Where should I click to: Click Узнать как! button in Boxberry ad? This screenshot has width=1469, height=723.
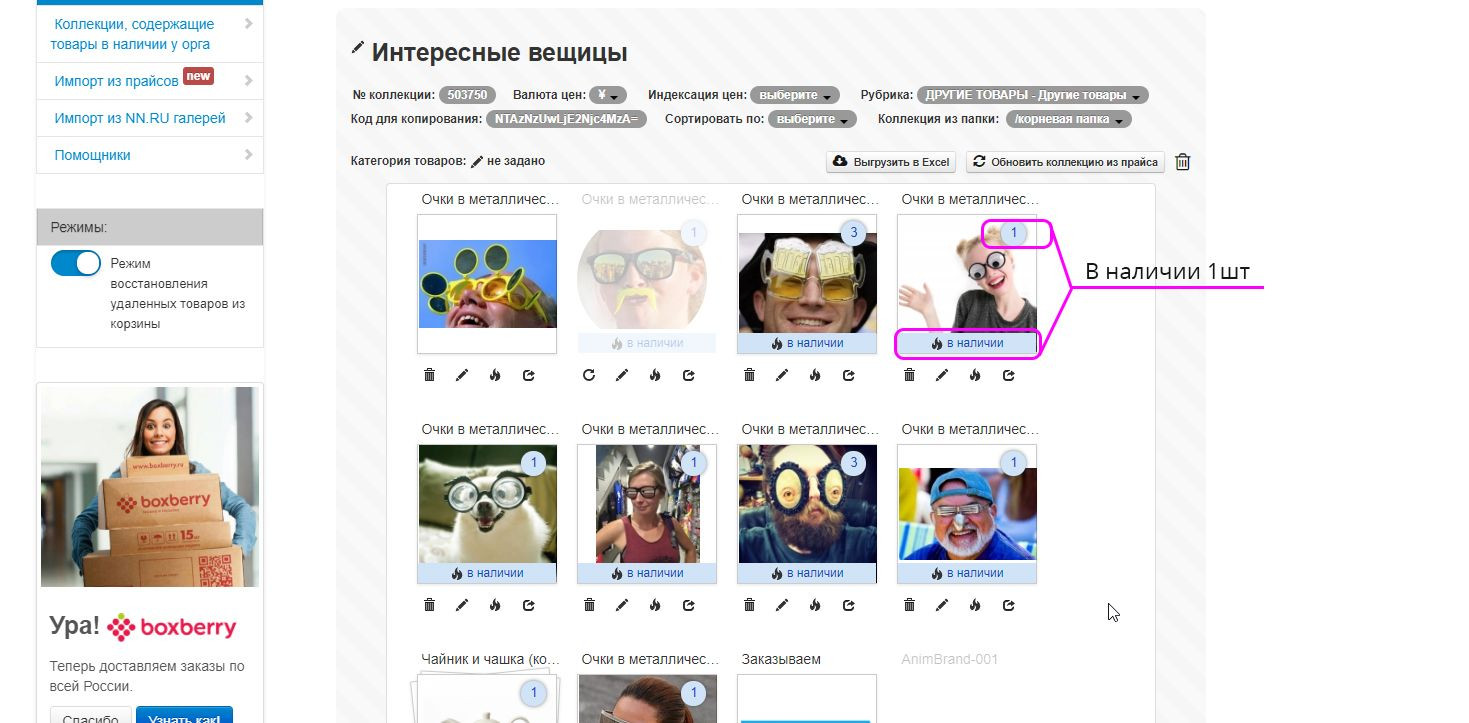pyautogui.click(x=184, y=716)
